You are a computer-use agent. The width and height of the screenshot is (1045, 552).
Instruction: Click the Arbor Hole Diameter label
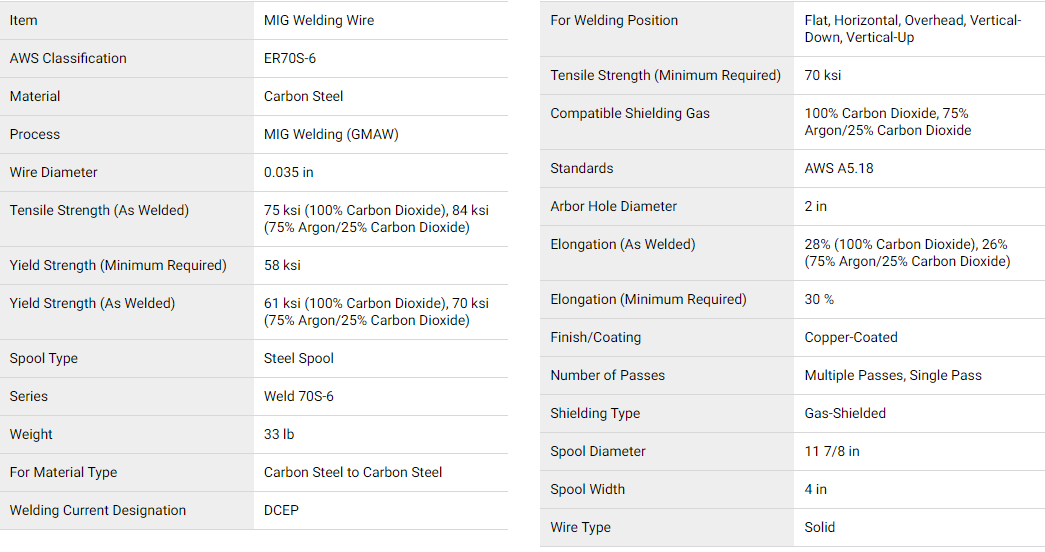click(613, 207)
